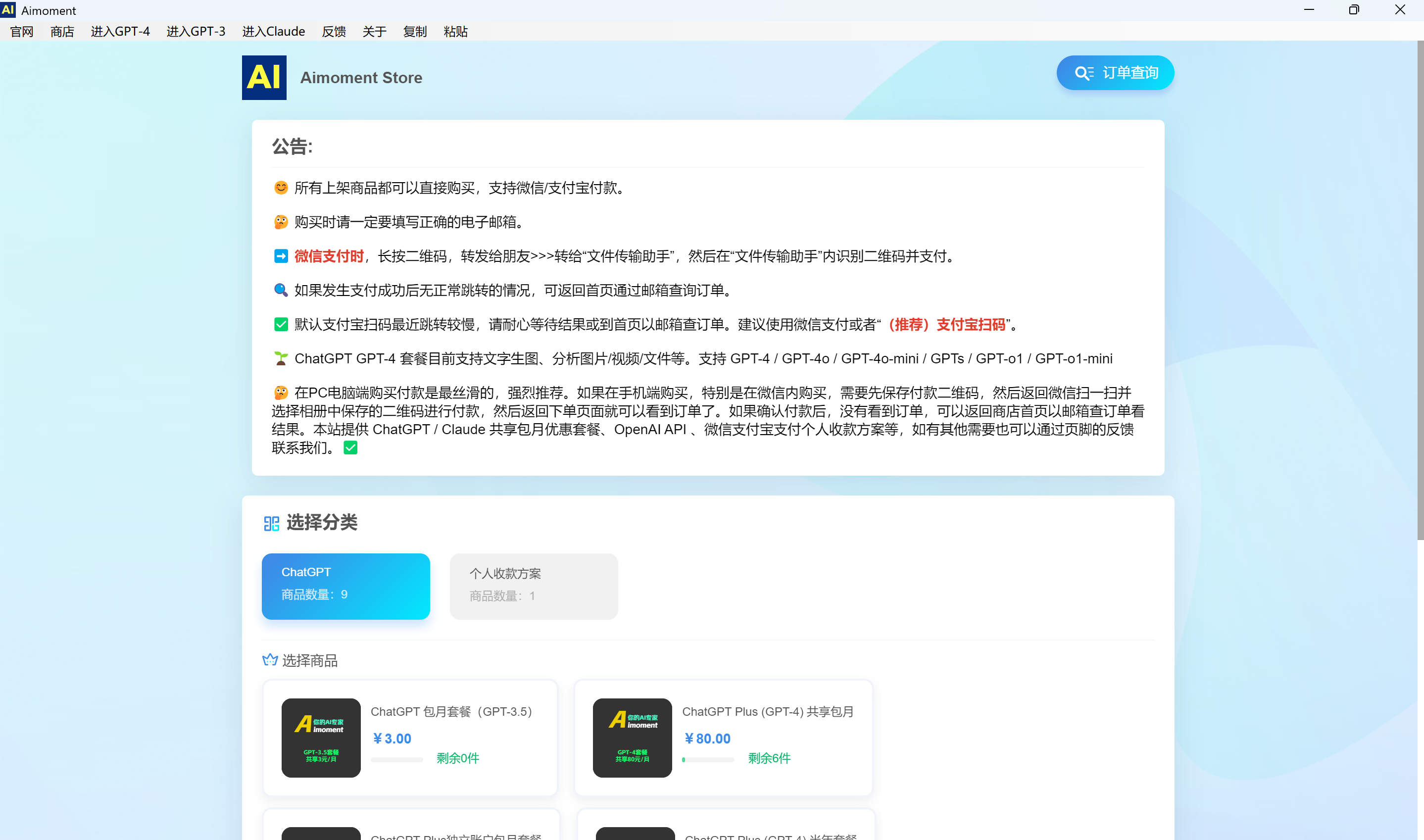Open the GPT-4 shared plan thumbnail
This screenshot has width=1424, height=840.
pos(632,738)
